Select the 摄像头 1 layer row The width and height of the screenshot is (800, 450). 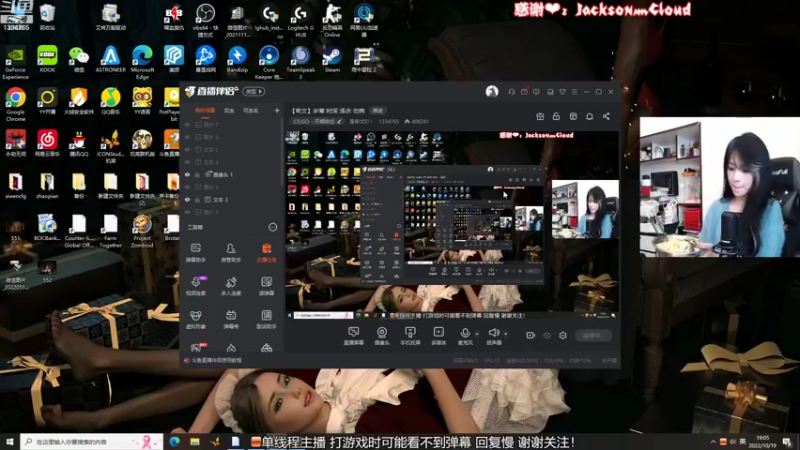[x=232, y=174]
